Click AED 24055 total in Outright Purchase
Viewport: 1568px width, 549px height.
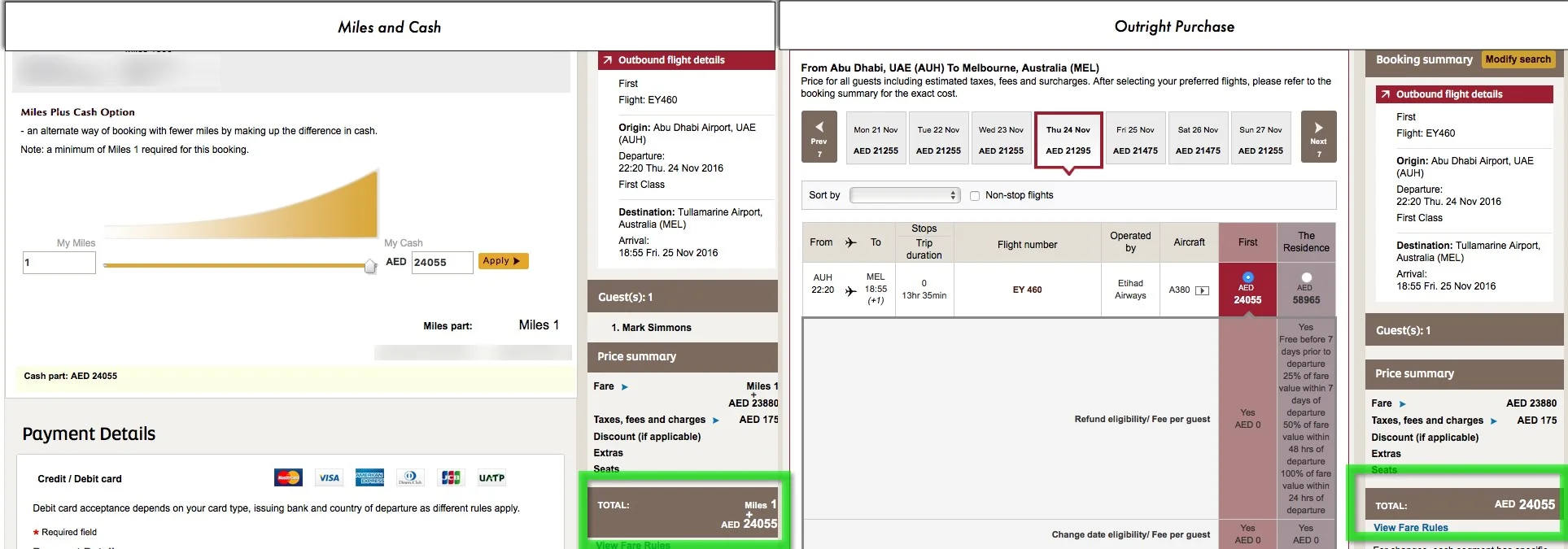click(1524, 505)
